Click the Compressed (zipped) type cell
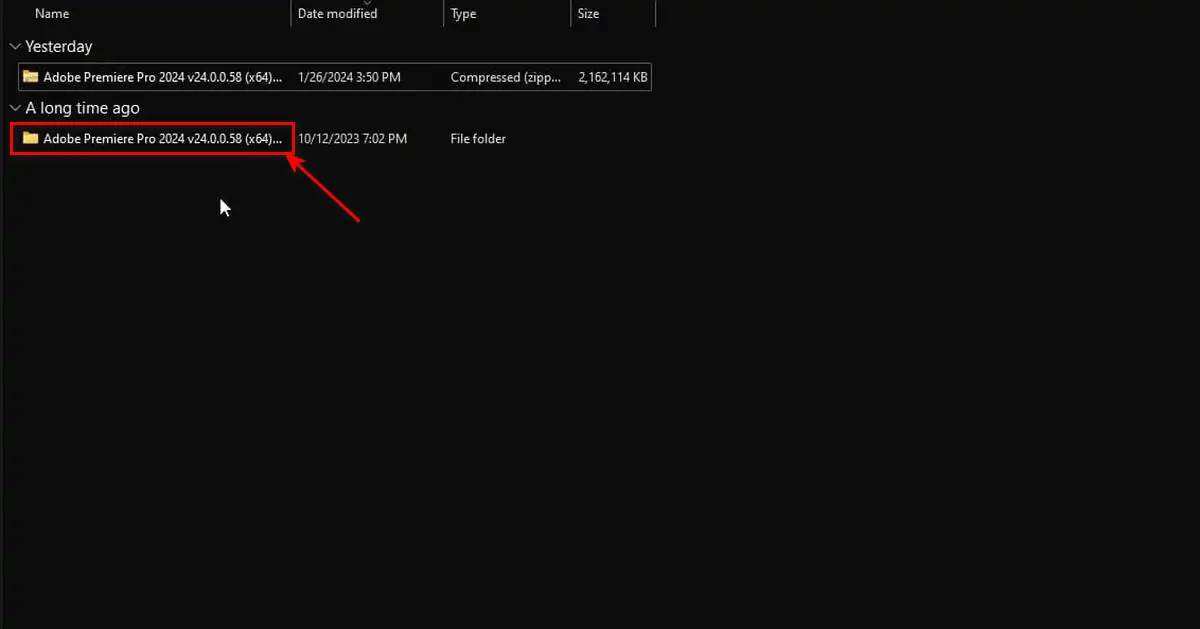 pyautogui.click(x=503, y=77)
